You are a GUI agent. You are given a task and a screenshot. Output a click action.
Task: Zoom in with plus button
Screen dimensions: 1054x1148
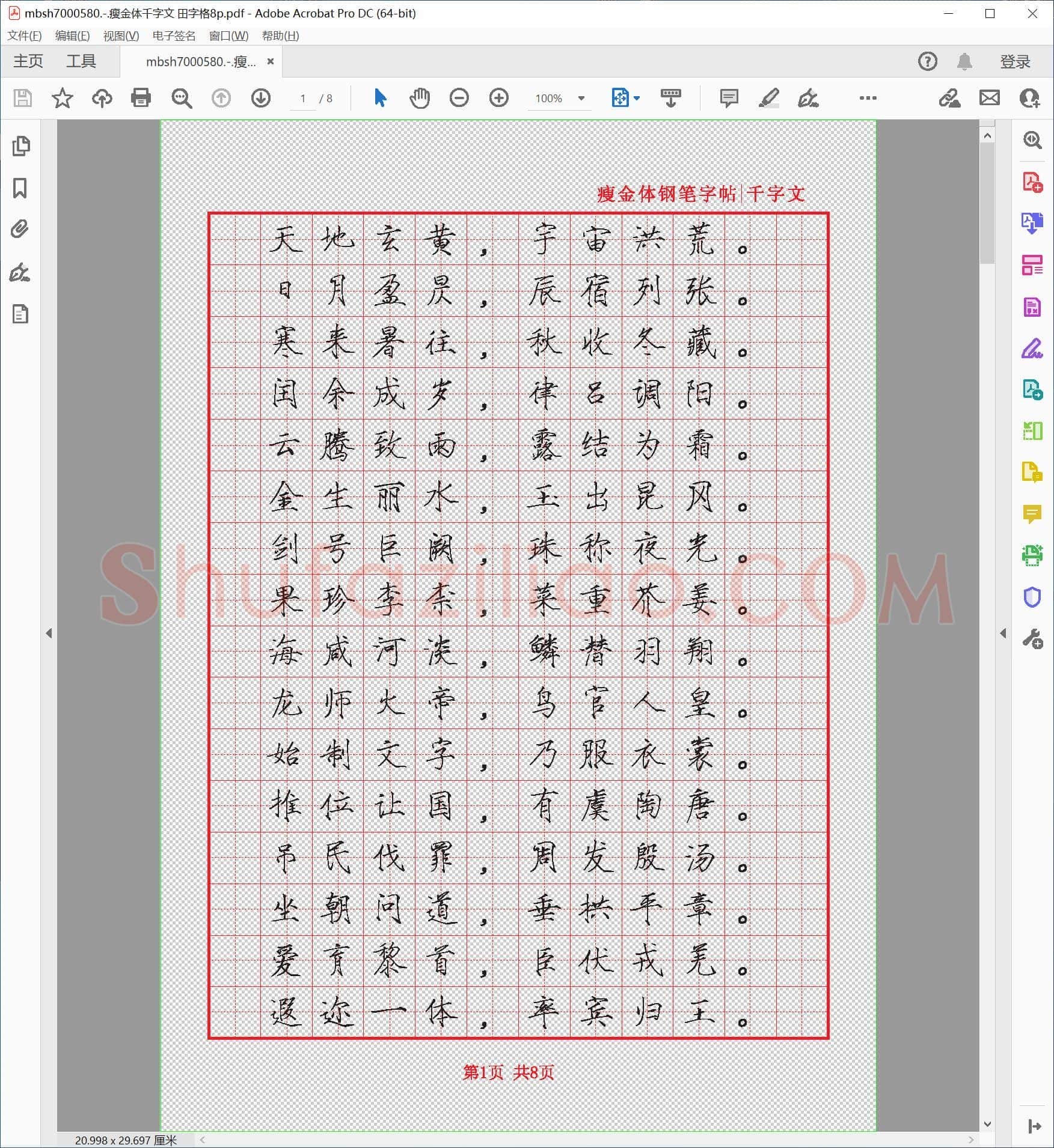click(x=499, y=98)
